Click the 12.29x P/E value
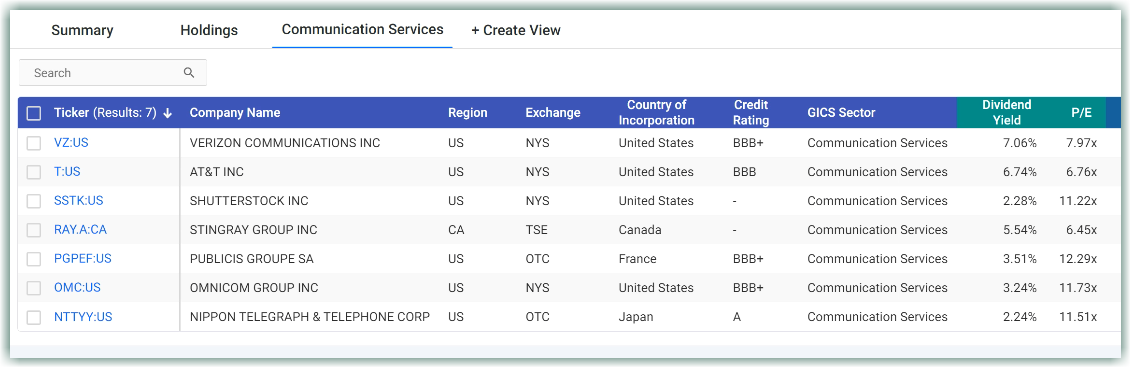 click(x=1078, y=258)
